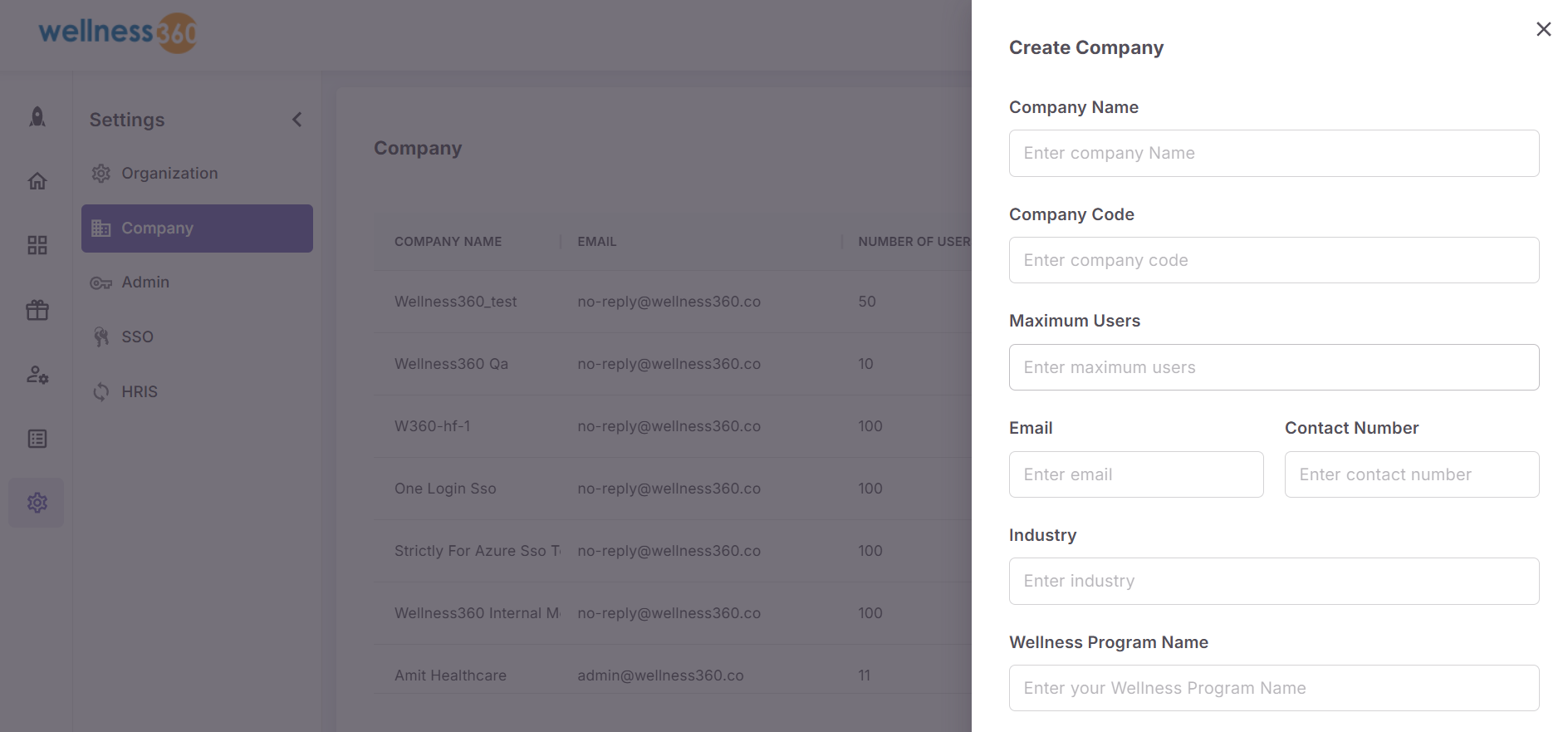Select the Amit Healthcare row

click(672, 670)
